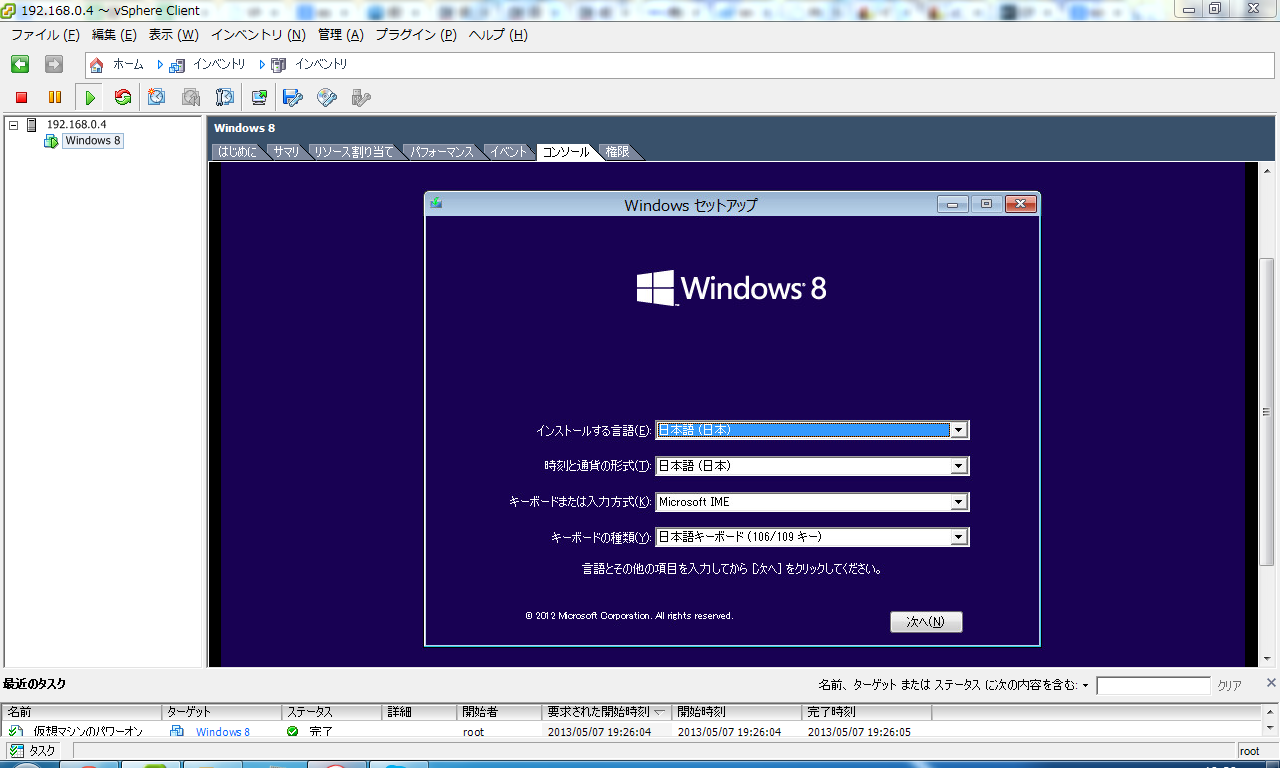
Task: Open the ファイル menu
Action: [45, 35]
